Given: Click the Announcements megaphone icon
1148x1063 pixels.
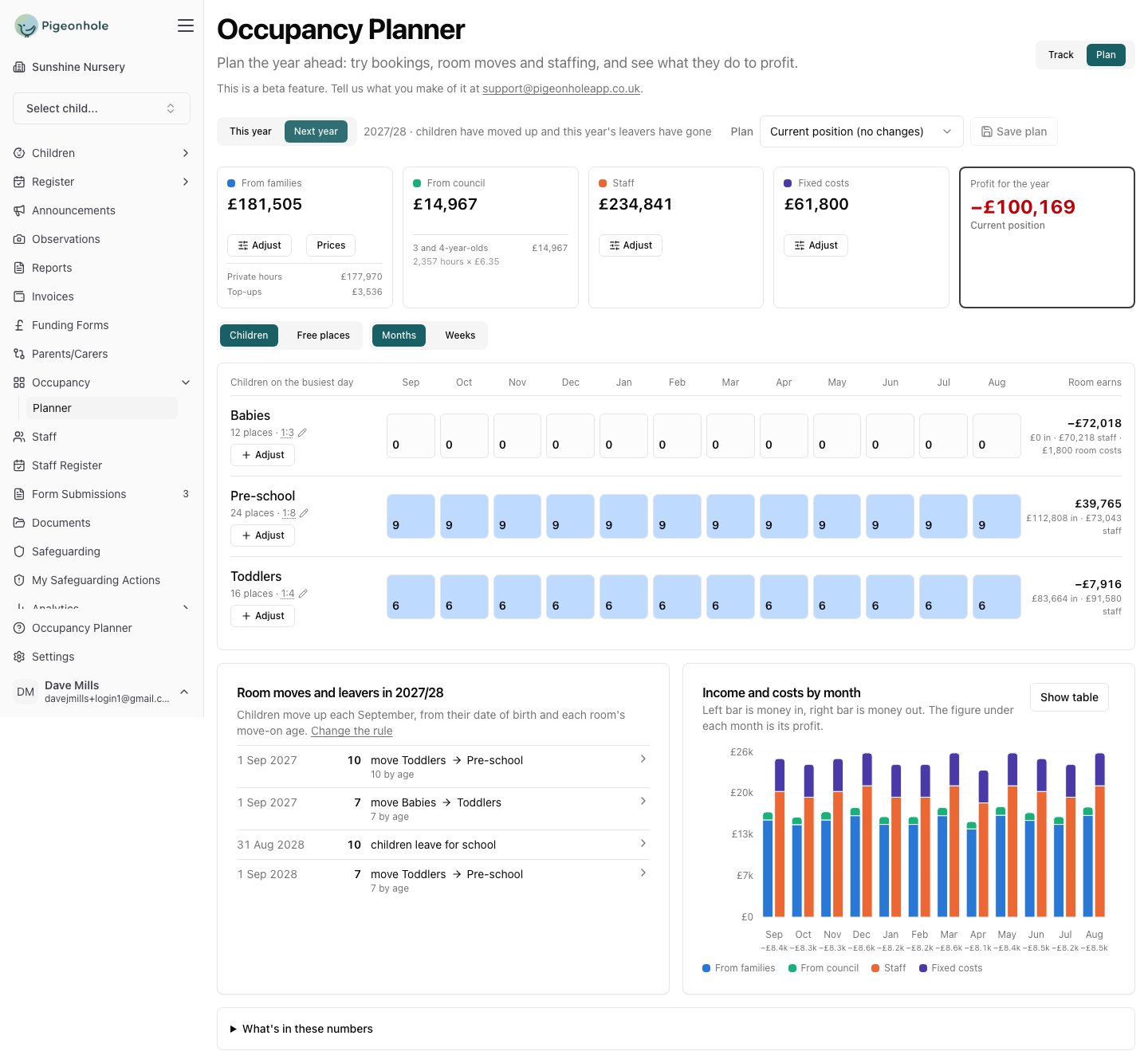Looking at the screenshot, I should pos(19,210).
